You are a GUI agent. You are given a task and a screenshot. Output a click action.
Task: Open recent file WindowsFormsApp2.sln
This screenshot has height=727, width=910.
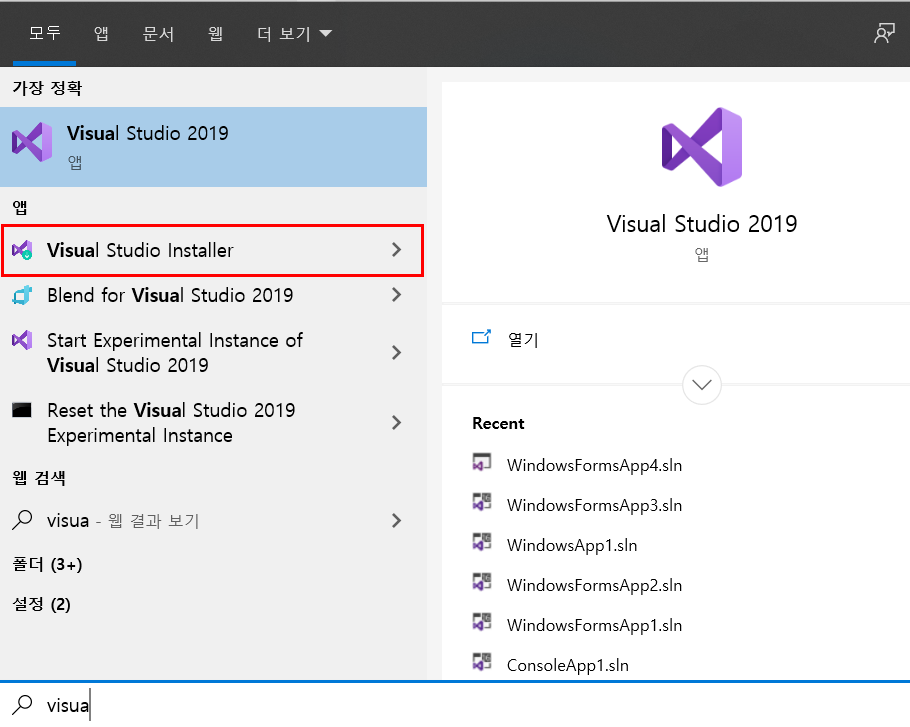[594, 585]
